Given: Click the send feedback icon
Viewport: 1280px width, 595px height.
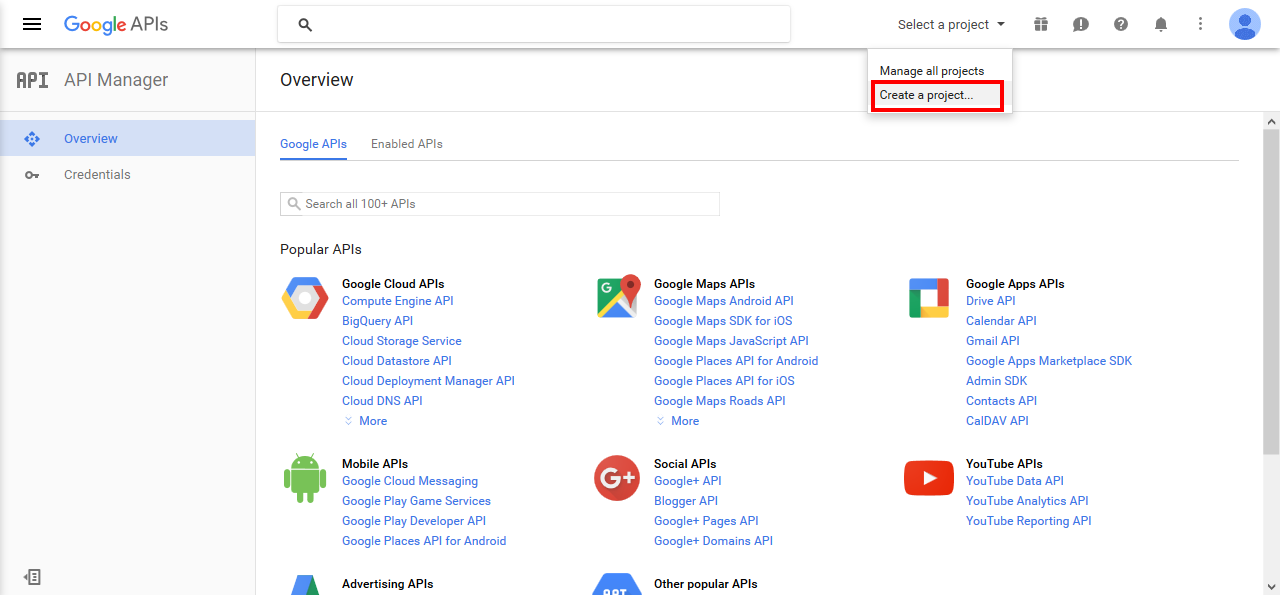Looking at the screenshot, I should [1080, 24].
